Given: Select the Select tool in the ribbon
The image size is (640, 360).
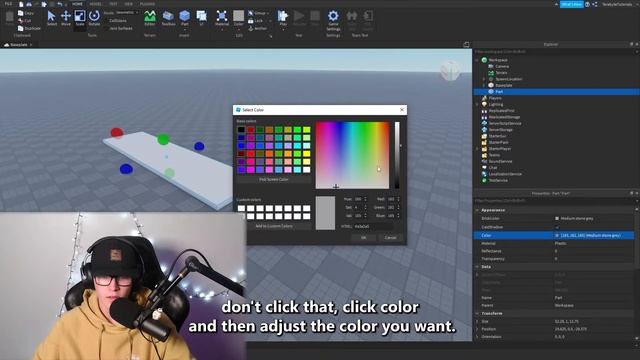Looking at the screenshot, I should click(51, 18).
